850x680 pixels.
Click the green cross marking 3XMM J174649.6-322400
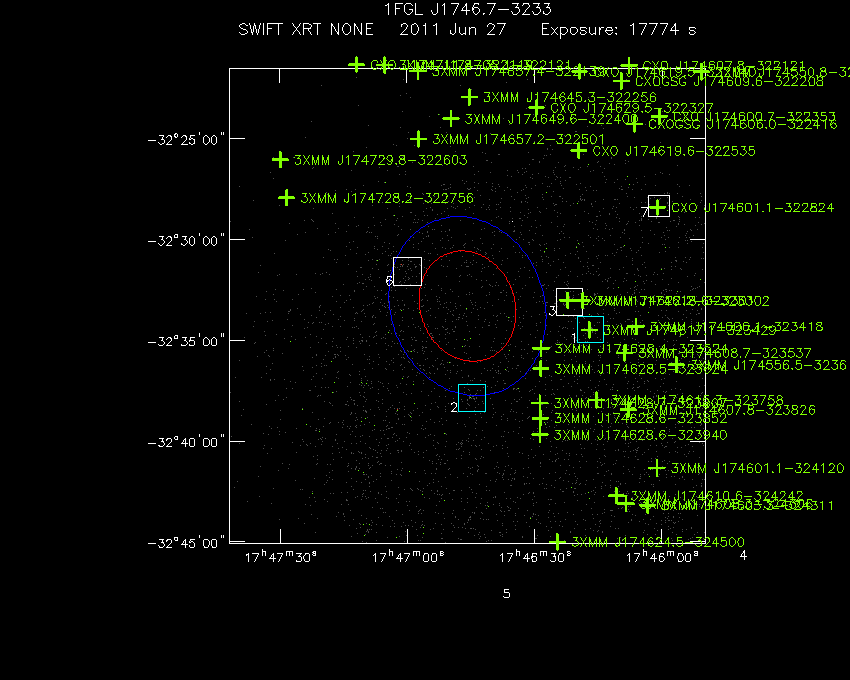450,119
